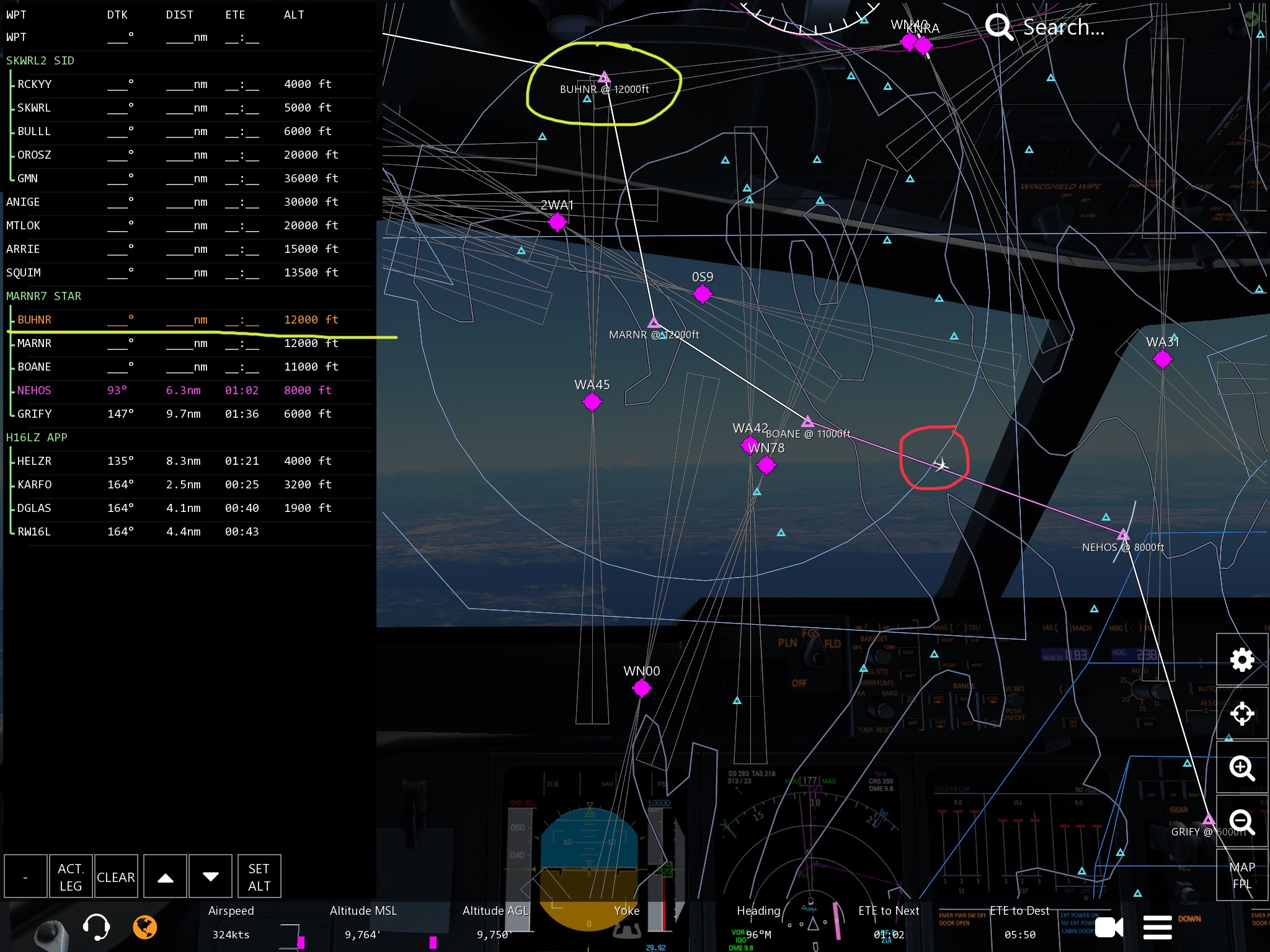Image resolution: width=1270 pixels, height=952 pixels.
Task: Open camera view selector icon
Action: click(x=1109, y=927)
